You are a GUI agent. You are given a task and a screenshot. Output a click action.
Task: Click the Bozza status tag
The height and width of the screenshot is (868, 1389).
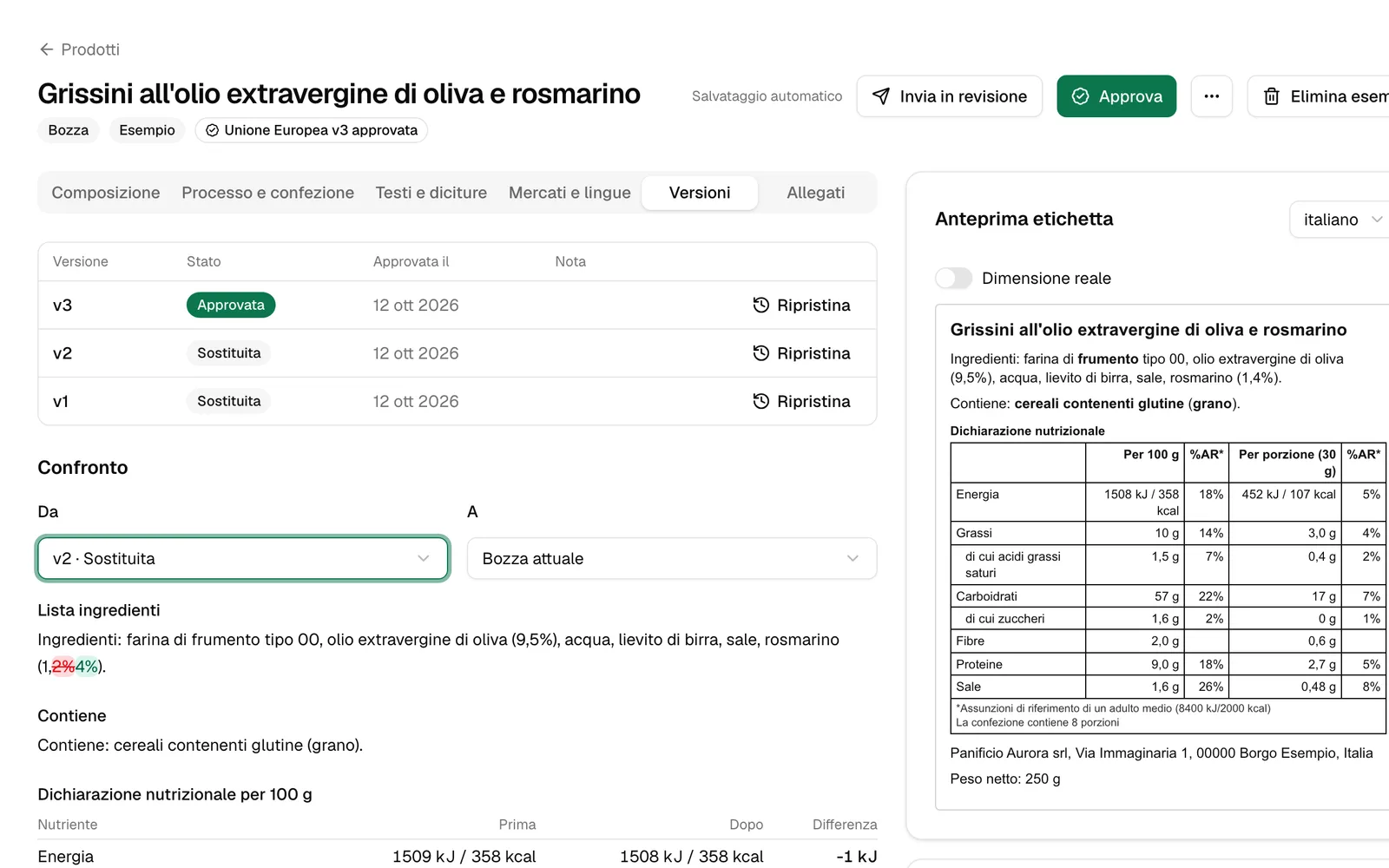pos(69,130)
